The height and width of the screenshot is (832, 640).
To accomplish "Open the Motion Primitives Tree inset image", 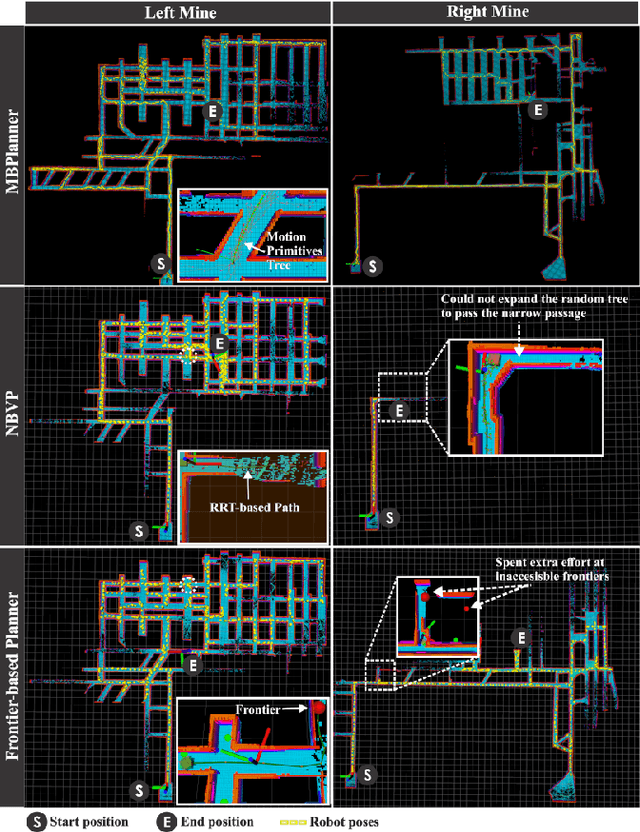I will coord(253,235).
